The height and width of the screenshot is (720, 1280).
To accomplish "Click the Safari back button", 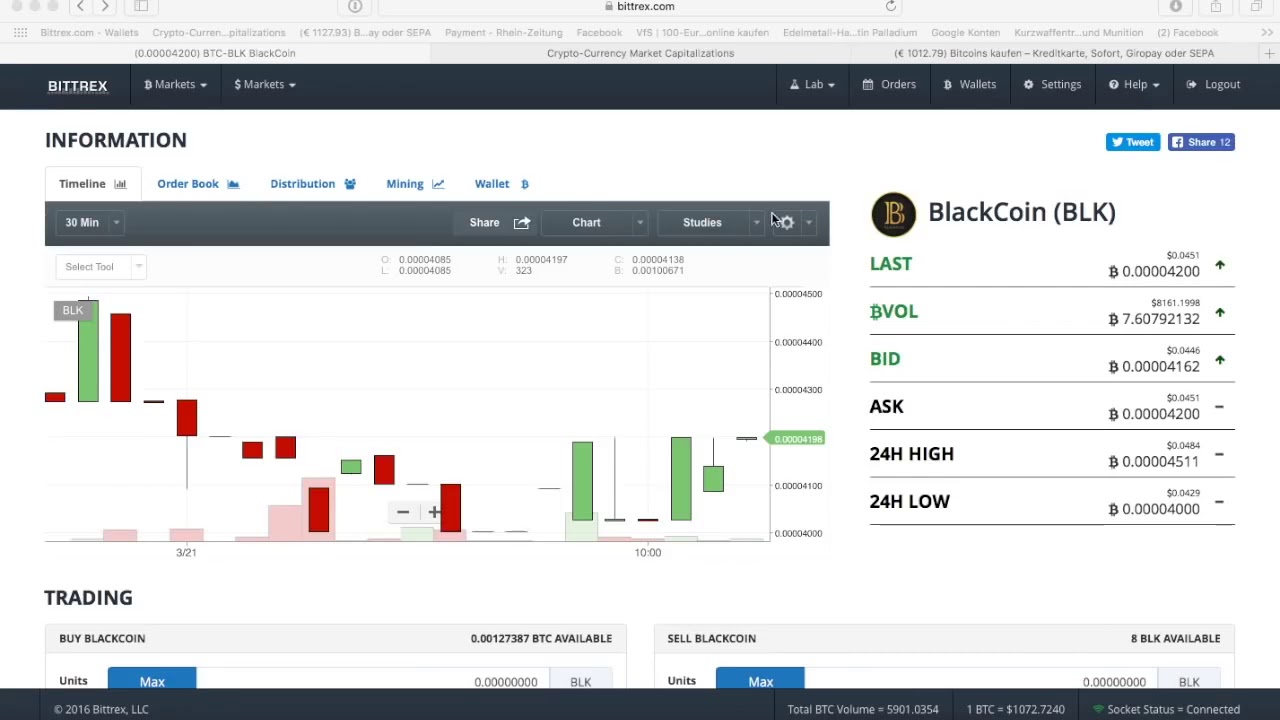I will (x=80, y=6).
